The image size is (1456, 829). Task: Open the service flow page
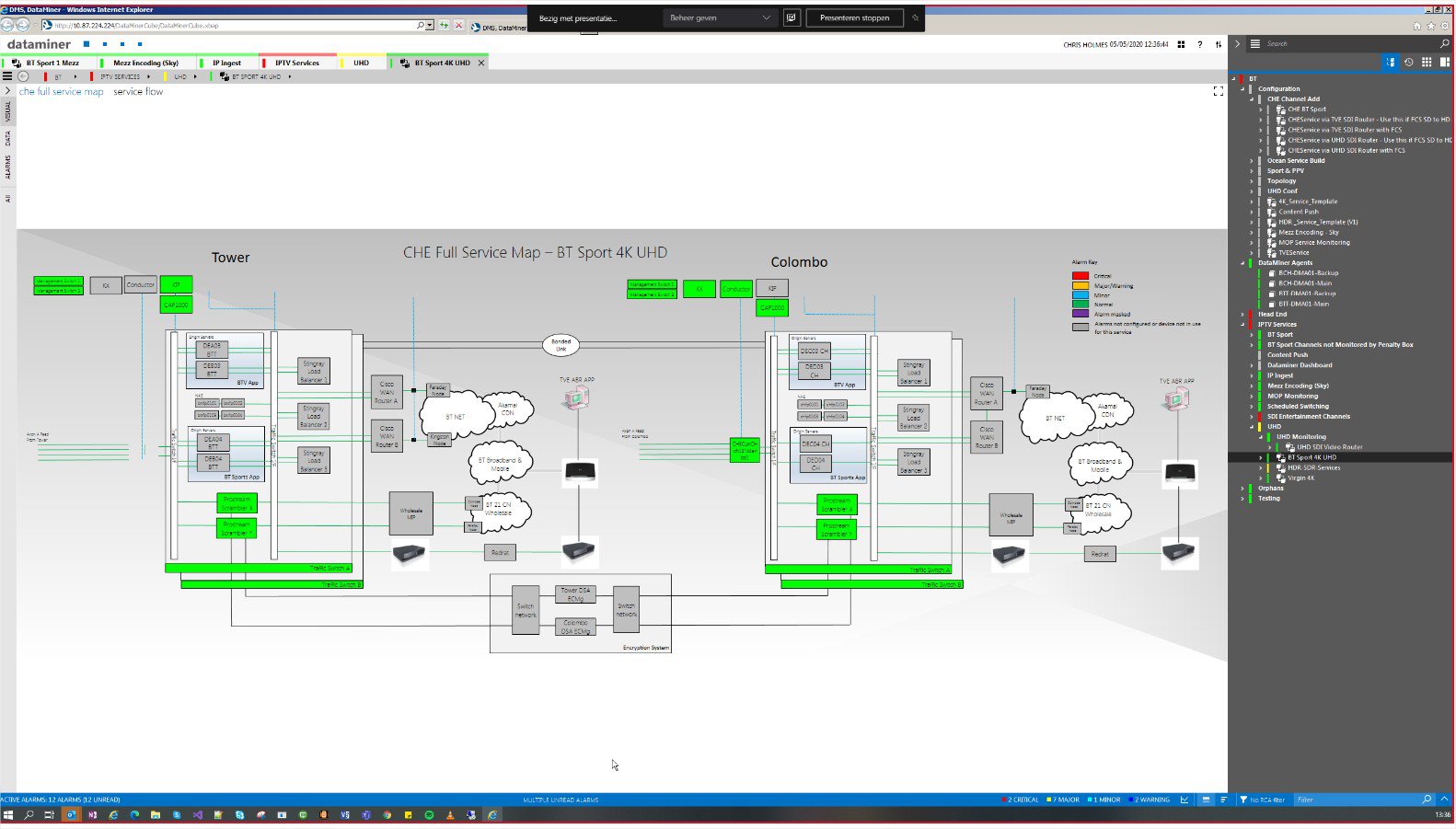tap(138, 92)
